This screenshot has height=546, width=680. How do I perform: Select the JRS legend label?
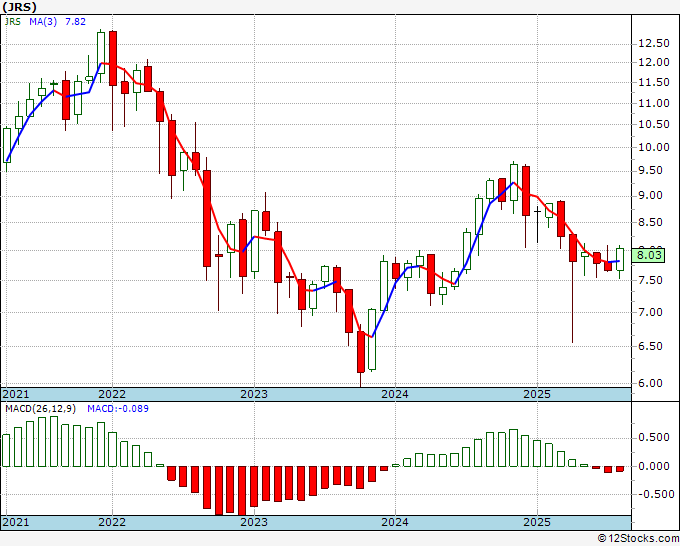[13, 21]
